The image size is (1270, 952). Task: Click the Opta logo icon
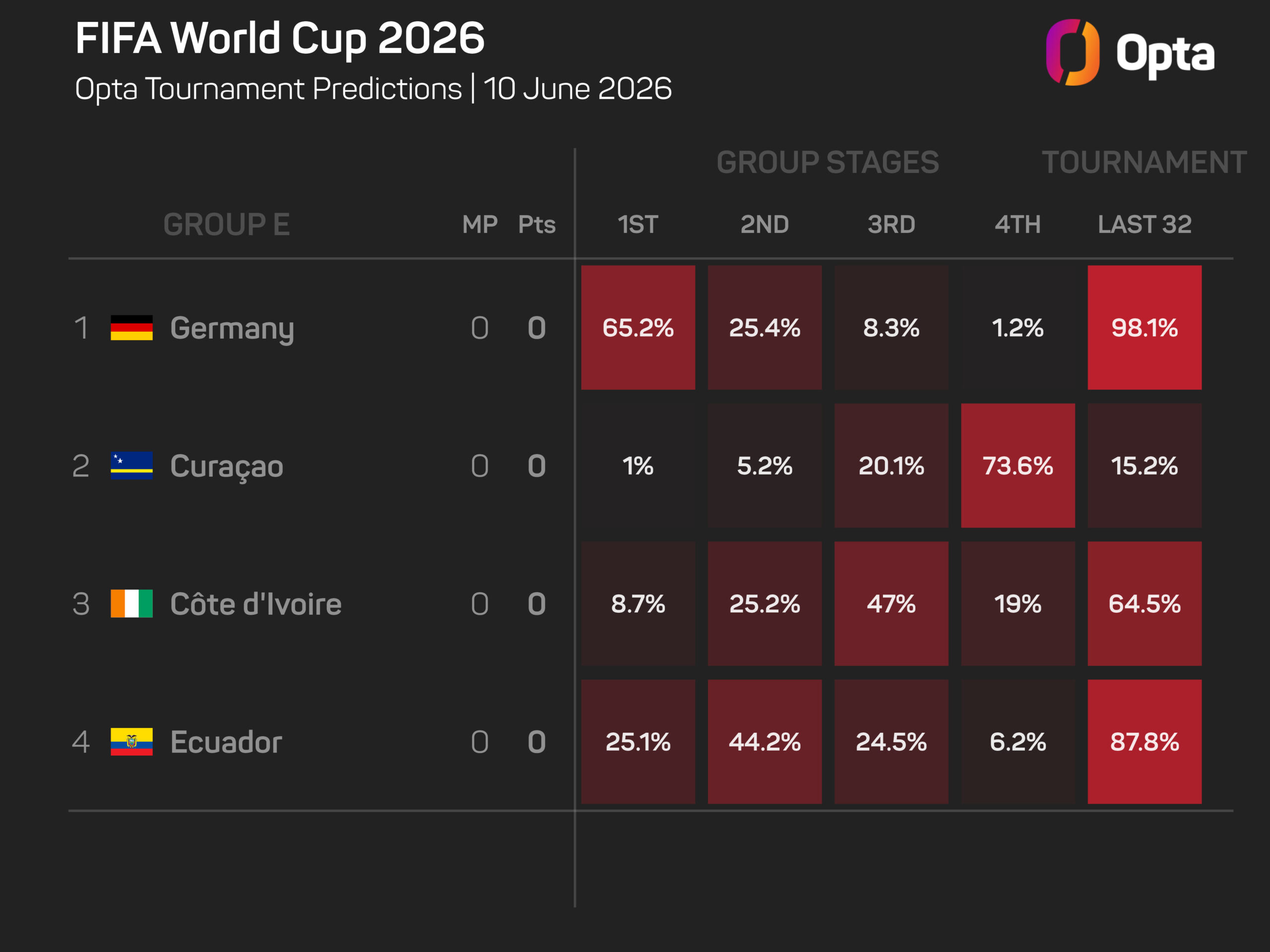tap(1073, 52)
